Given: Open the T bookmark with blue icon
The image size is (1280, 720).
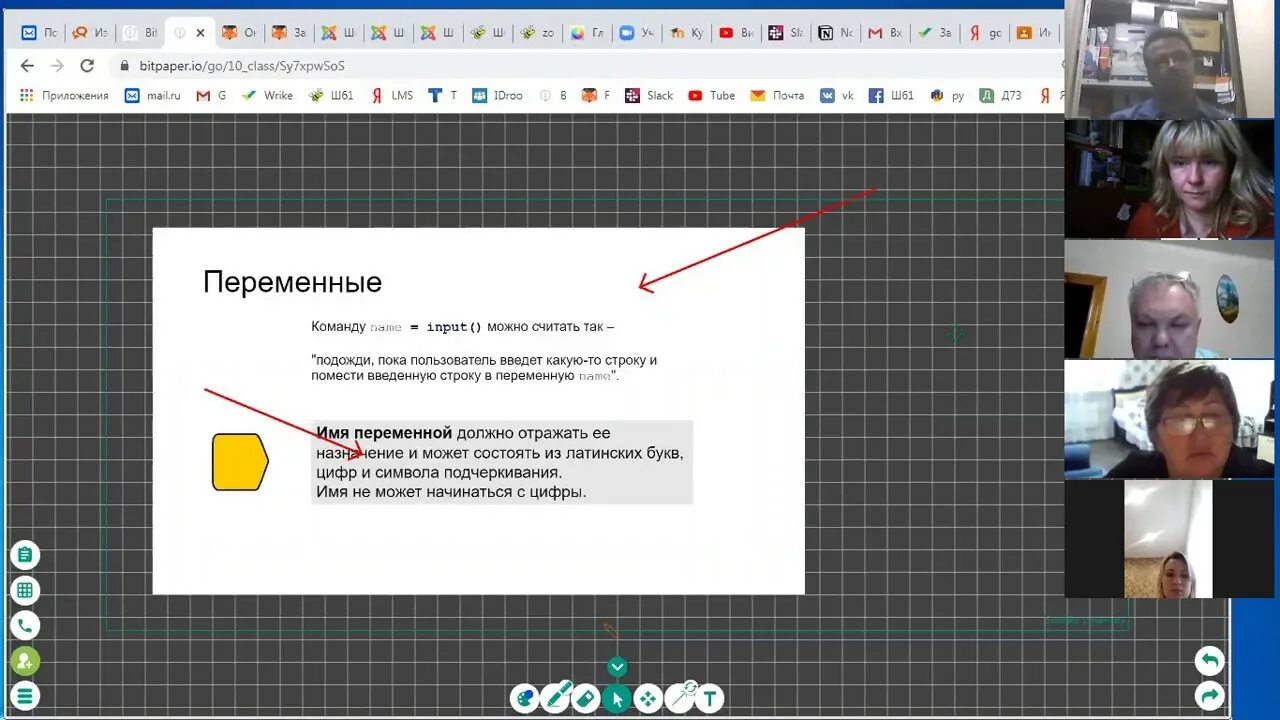Looking at the screenshot, I should coord(442,95).
